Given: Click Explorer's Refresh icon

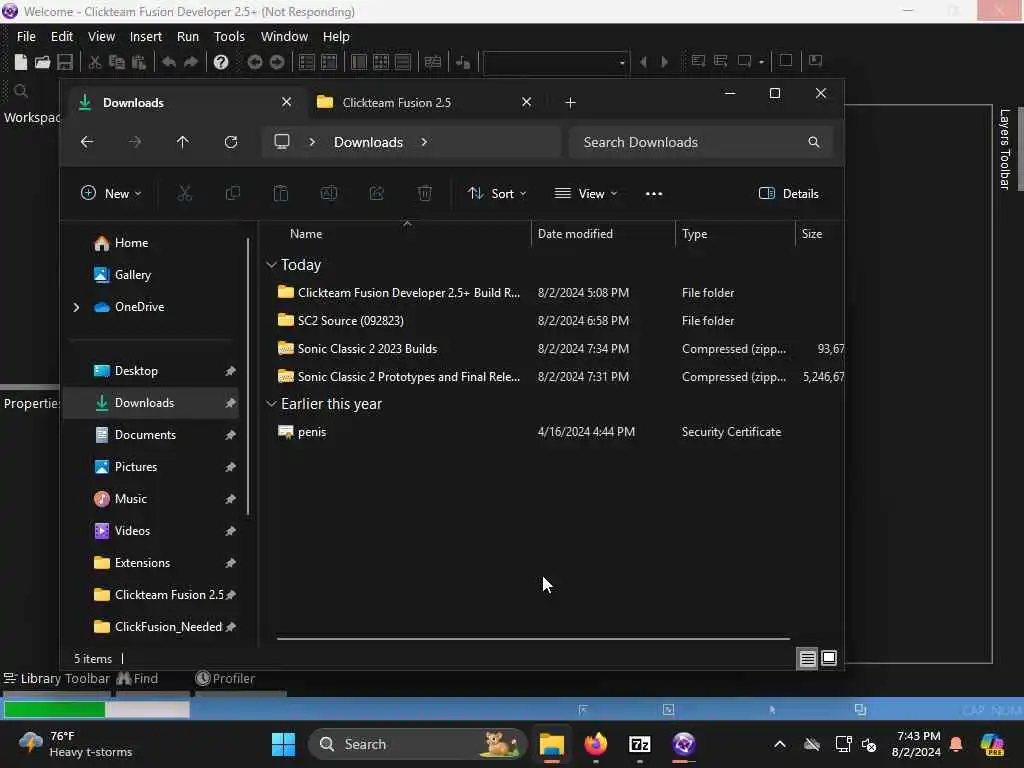Looking at the screenshot, I should pos(231,142).
